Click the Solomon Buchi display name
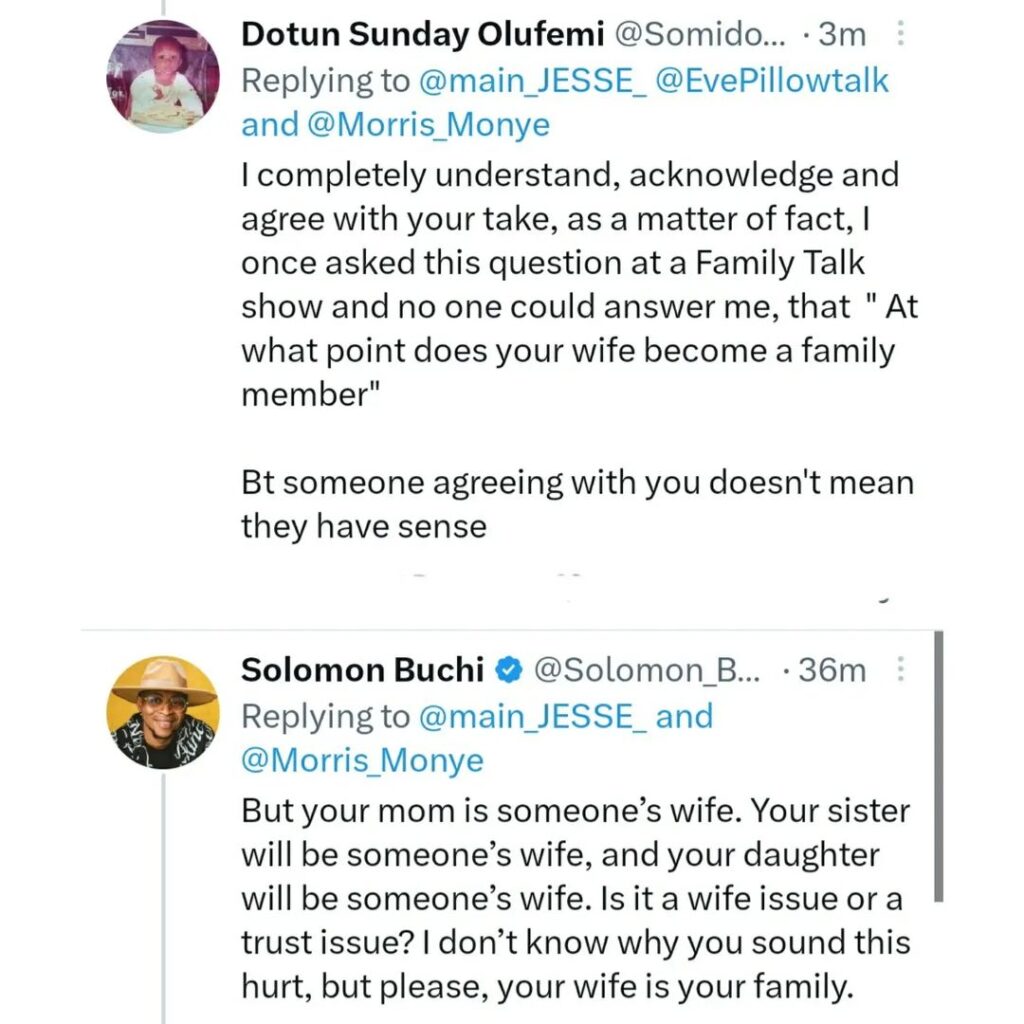Screen dimensions: 1024x1024 (361, 670)
